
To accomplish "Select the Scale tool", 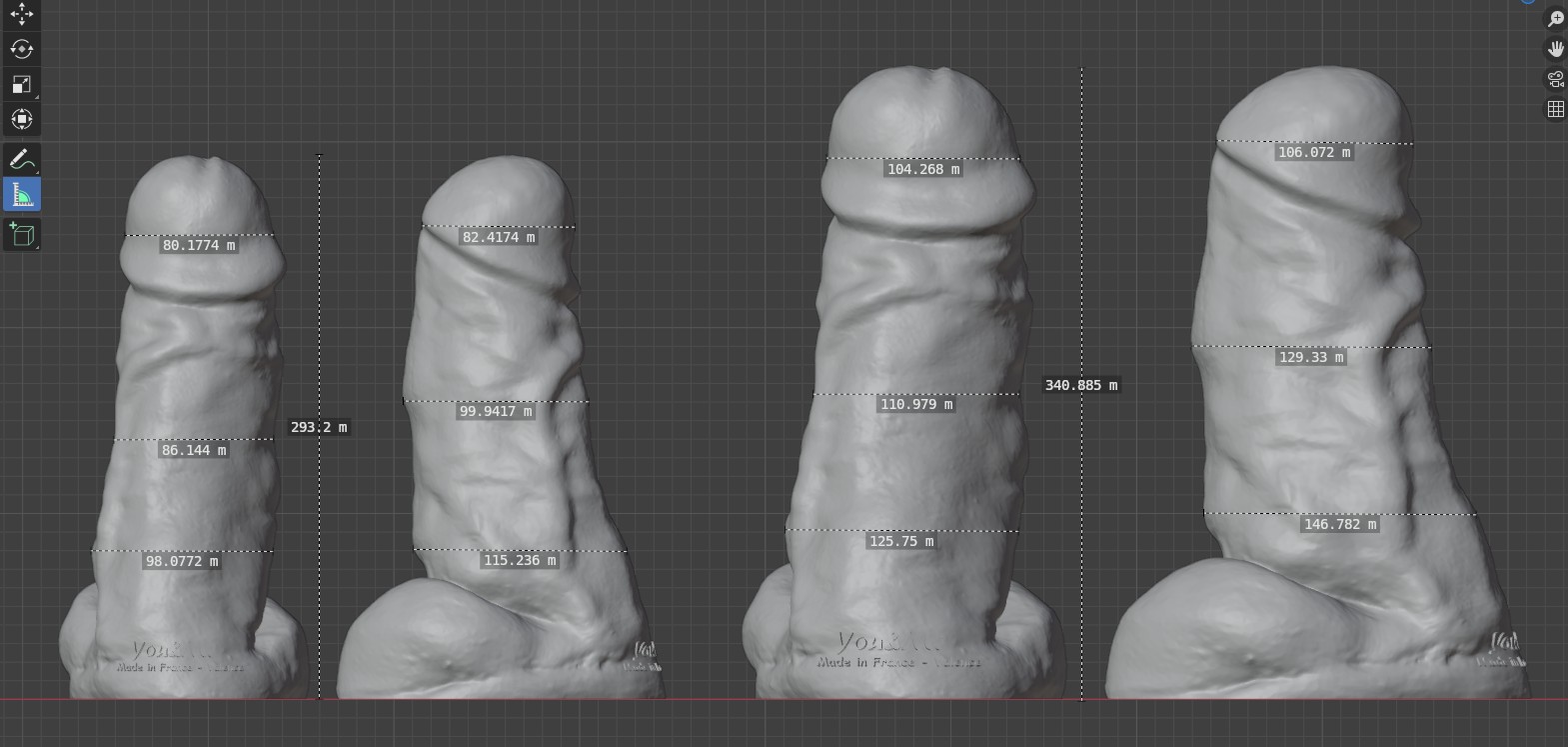I will point(21,84).
